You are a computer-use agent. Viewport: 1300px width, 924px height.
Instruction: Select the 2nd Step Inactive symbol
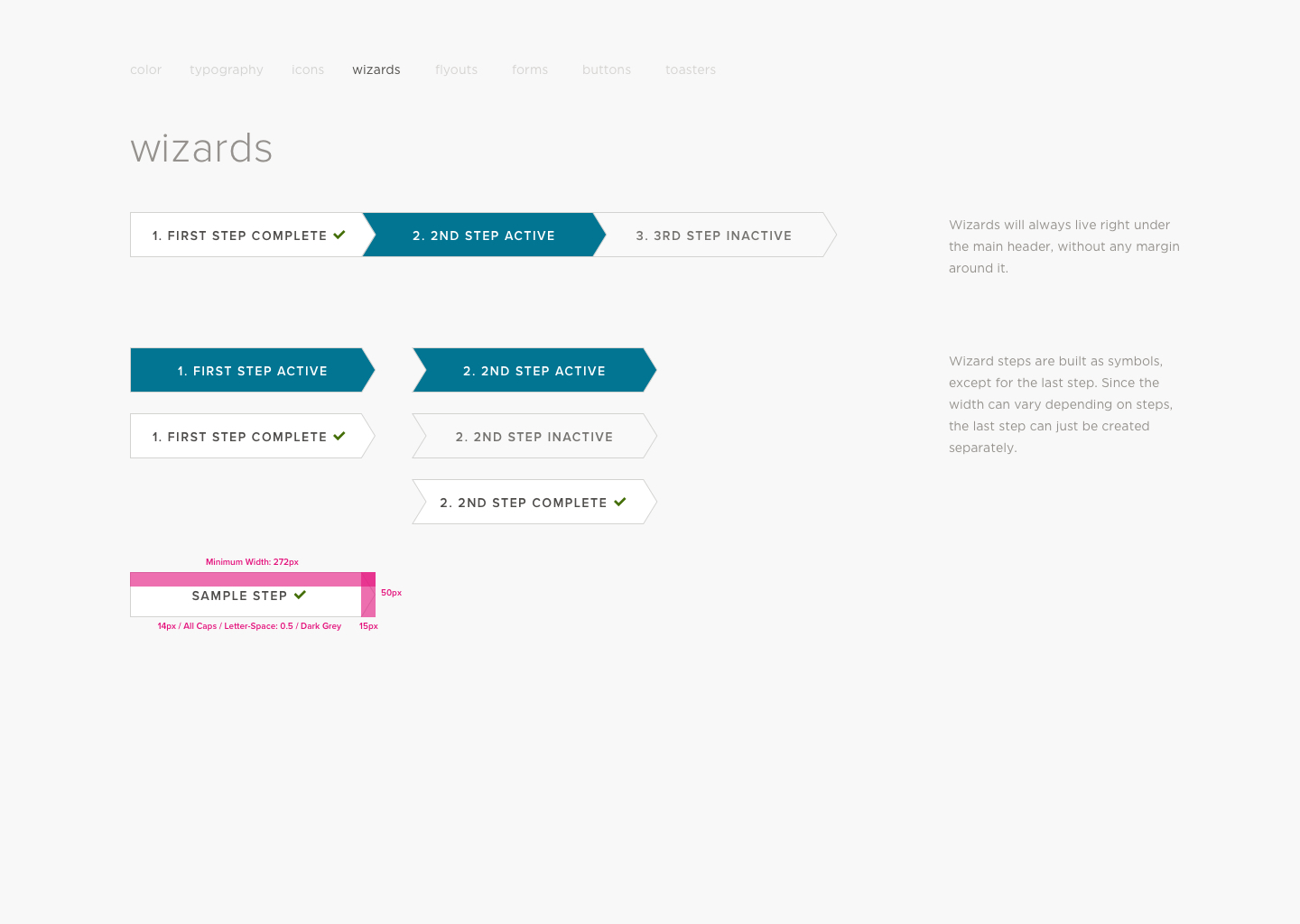[534, 436]
